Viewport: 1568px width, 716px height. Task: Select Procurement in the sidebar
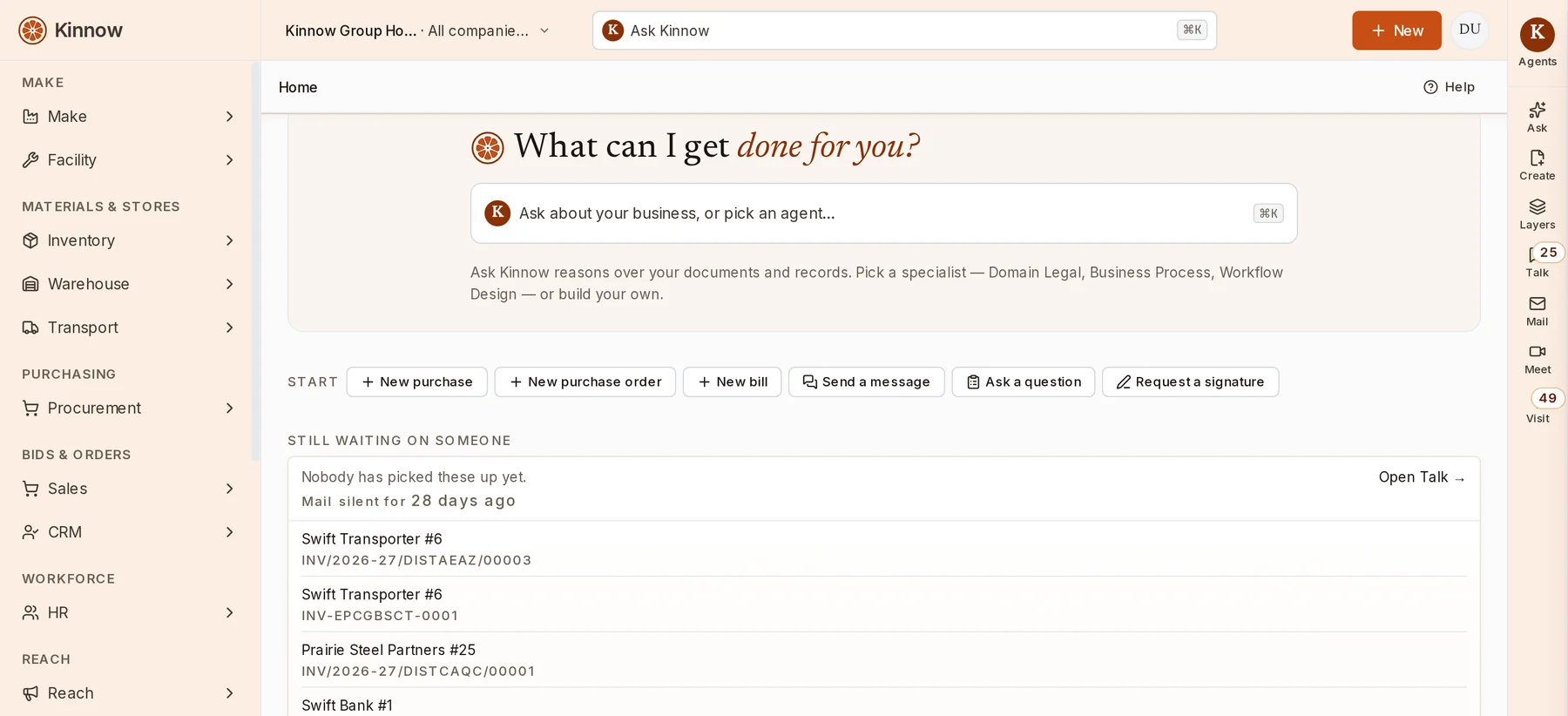(x=129, y=409)
